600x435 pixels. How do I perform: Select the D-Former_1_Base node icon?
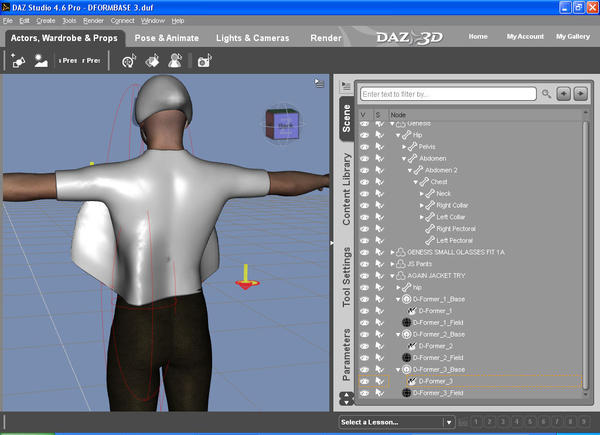(406, 299)
